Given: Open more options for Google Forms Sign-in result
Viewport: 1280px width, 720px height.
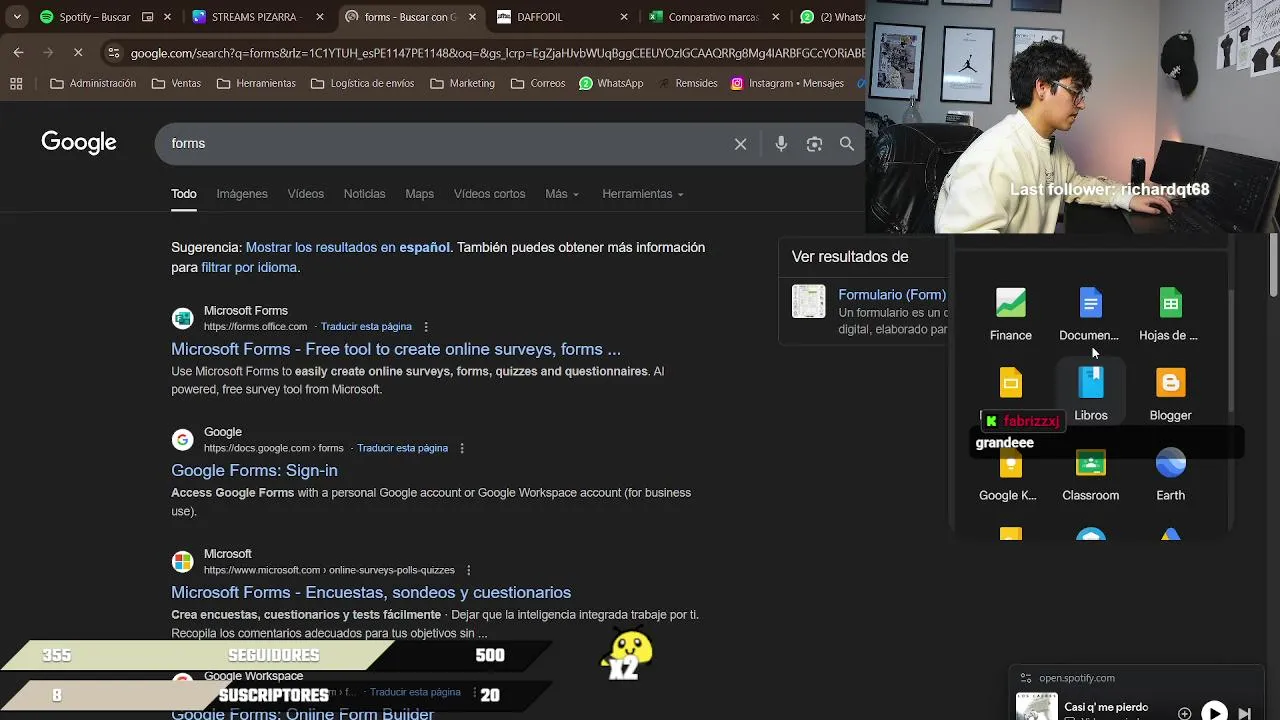Looking at the screenshot, I should (x=462, y=448).
